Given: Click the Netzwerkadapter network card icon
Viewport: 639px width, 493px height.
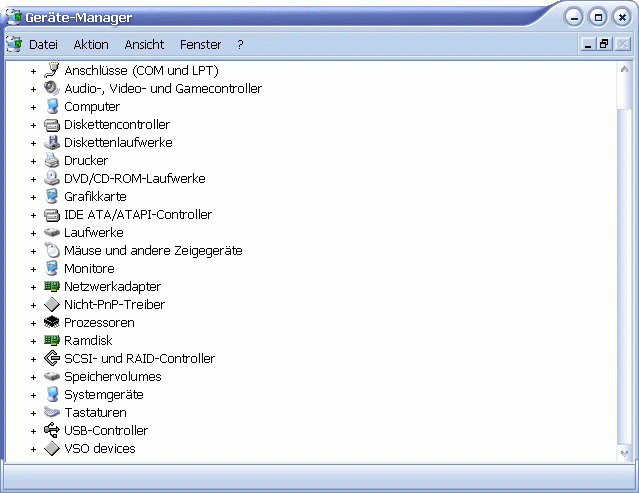Looking at the screenshot, I should (52, 287).
